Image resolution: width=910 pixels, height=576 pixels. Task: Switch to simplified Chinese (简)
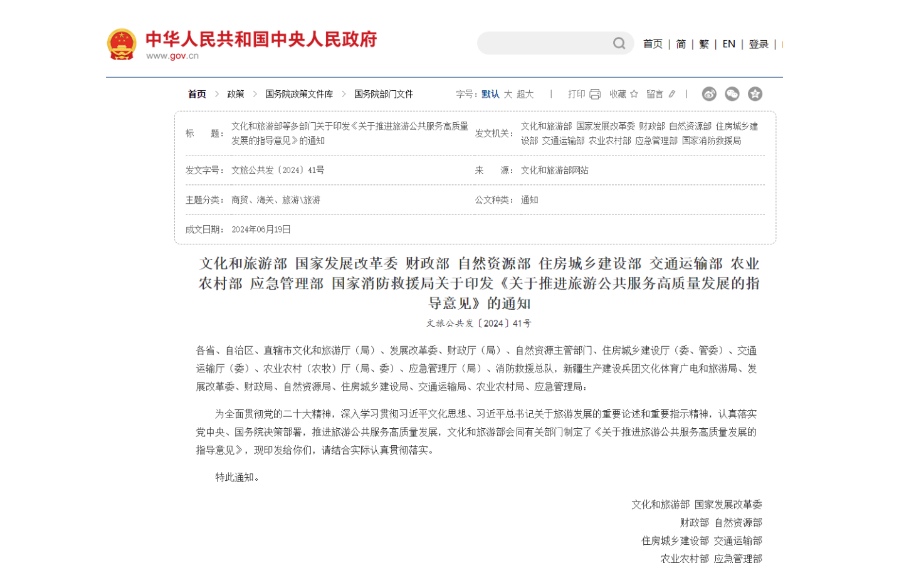coord(681,44)
